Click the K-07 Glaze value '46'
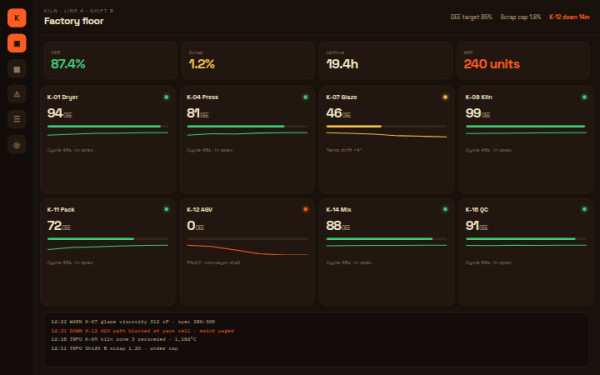 (334, 113)
